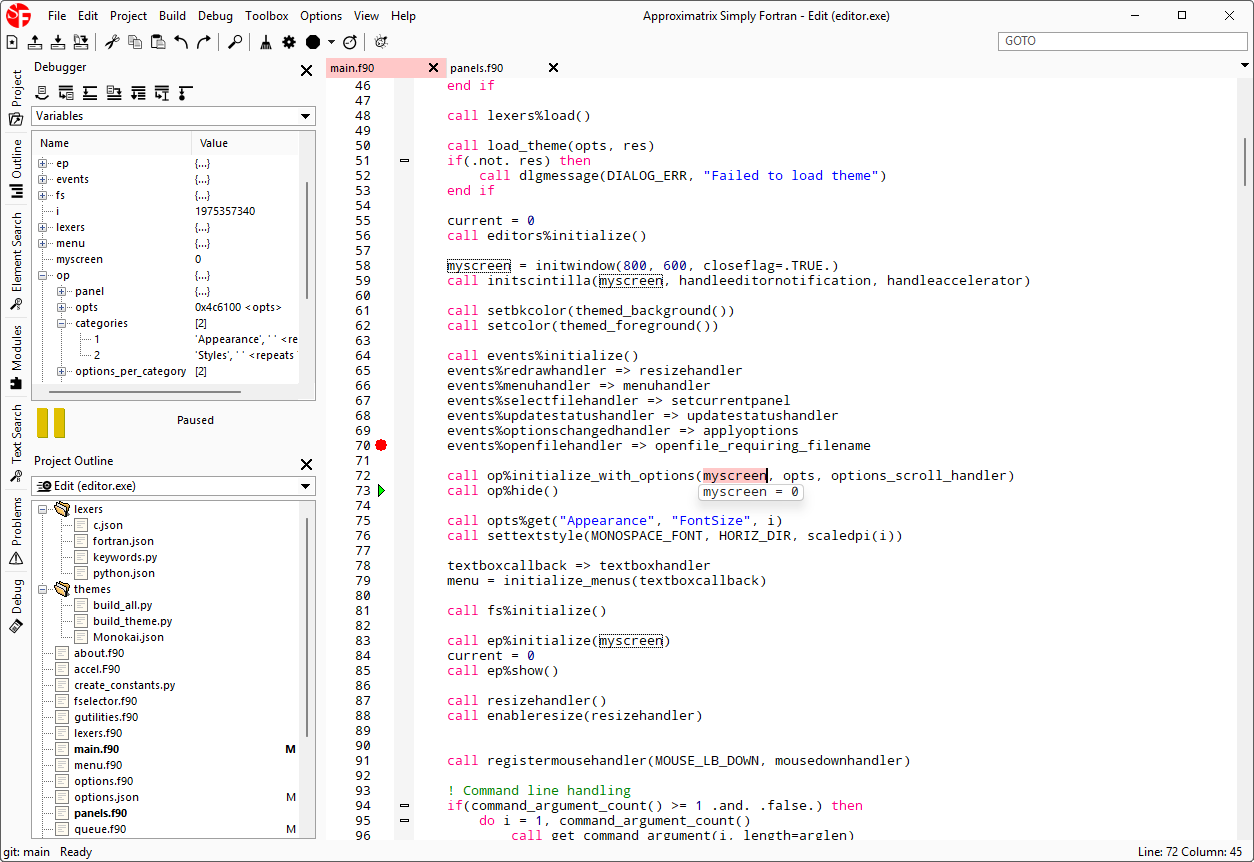The height and width of the screenshot is (862, 1254).
Task: Click fifth debugger toolbar icon
Action: [x=138, y=93]
